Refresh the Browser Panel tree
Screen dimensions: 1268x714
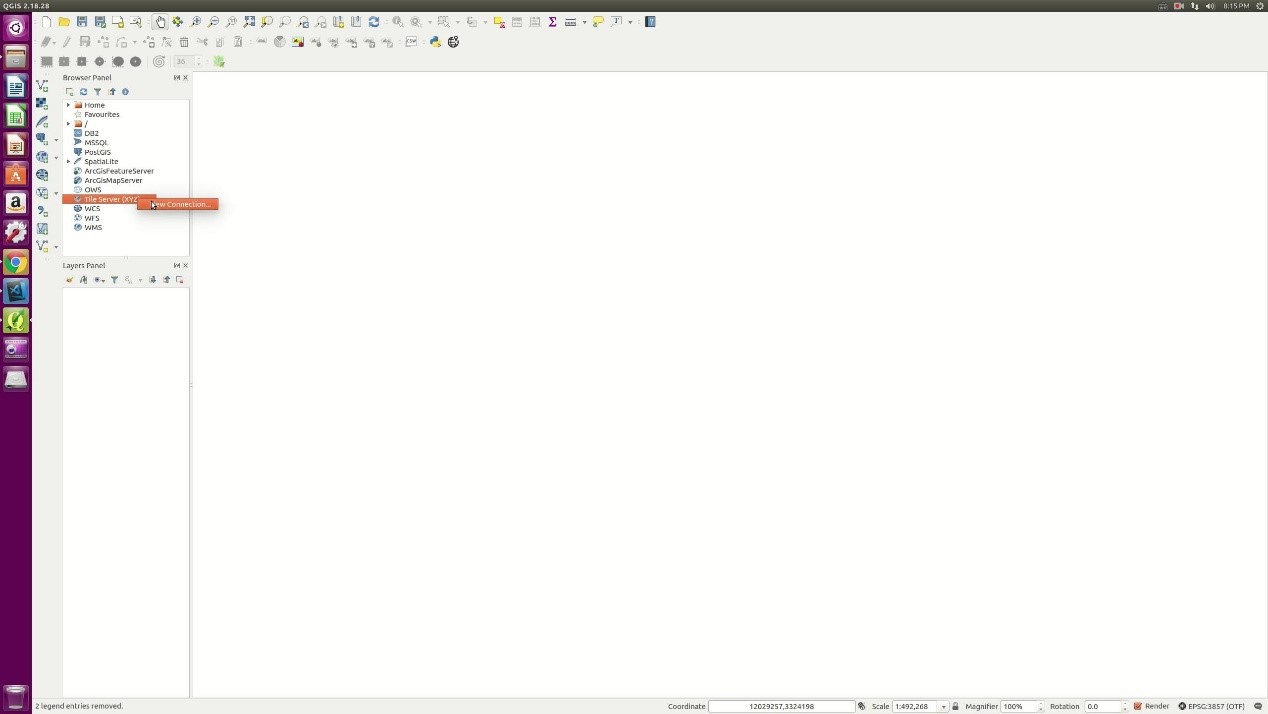coord(83,92)
